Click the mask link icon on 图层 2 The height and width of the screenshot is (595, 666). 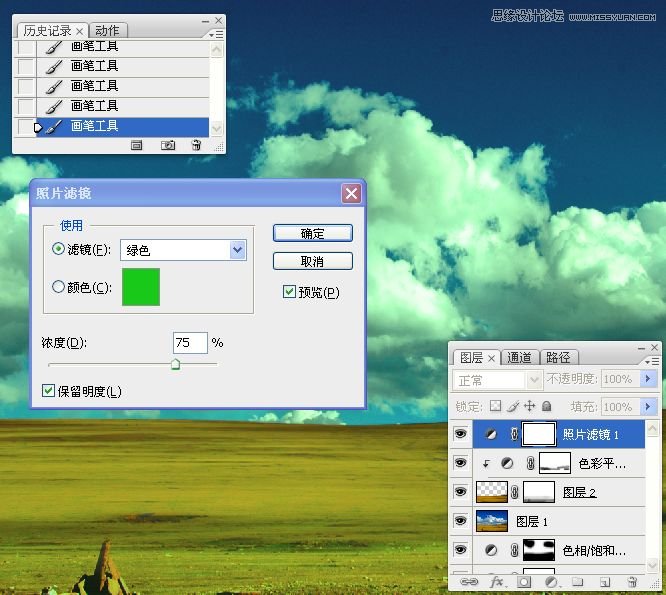[514, 492]
